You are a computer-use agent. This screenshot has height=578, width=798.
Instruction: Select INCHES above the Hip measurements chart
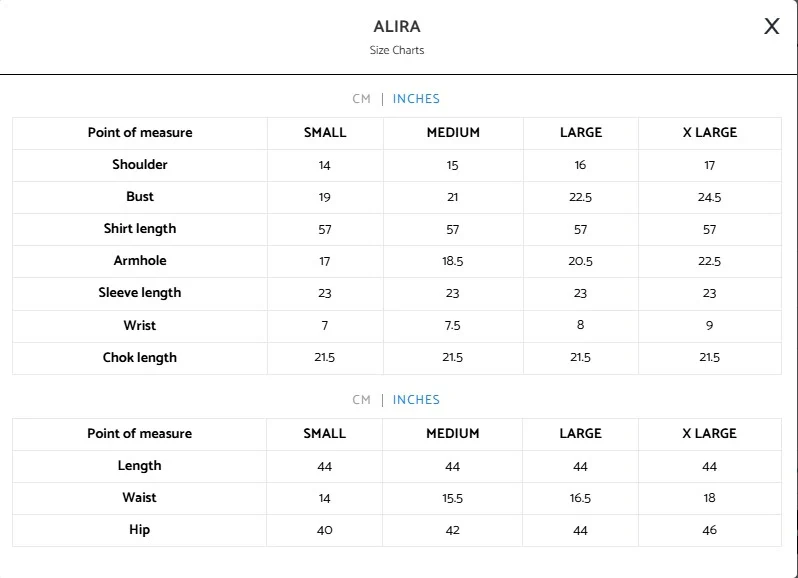point(416,400)
